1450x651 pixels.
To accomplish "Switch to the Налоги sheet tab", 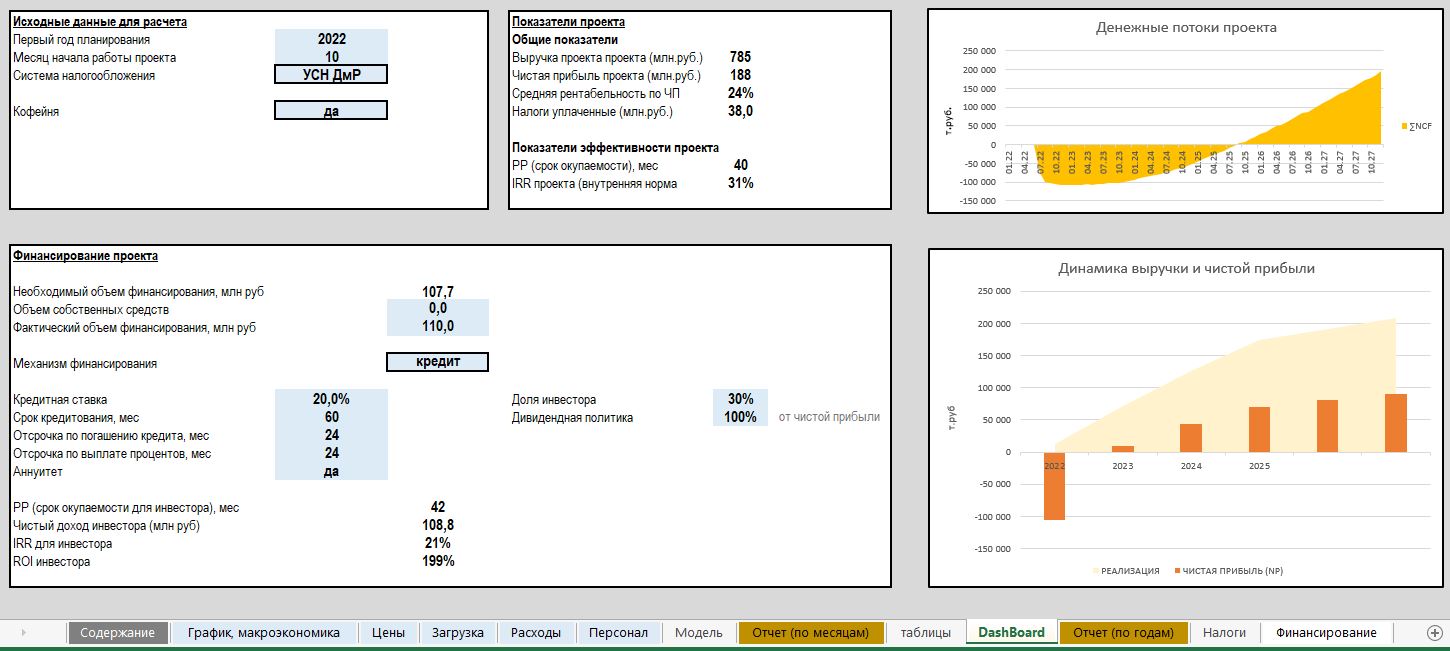I will click(x=1224, y=632).
